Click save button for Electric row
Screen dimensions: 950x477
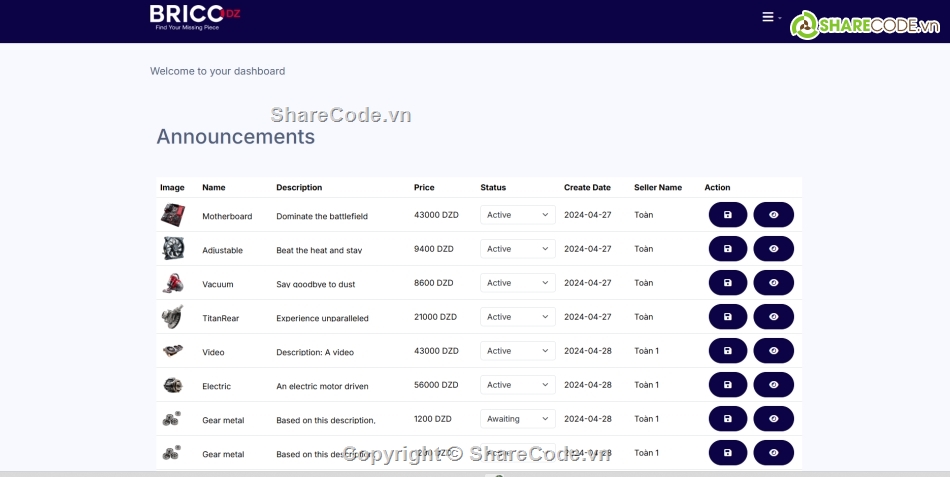727,385
